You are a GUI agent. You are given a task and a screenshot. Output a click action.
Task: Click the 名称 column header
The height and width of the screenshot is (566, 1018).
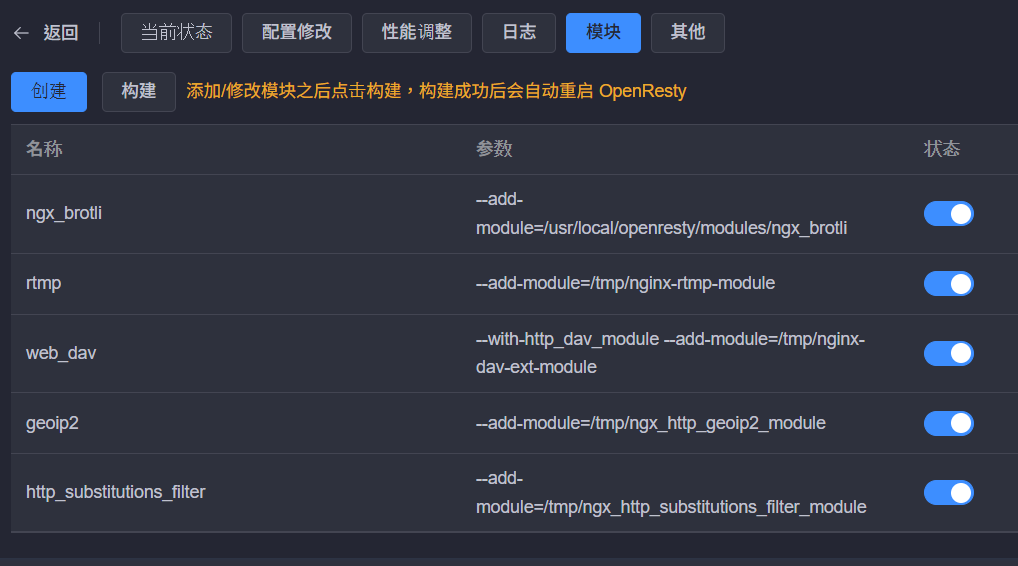point(44,149)
